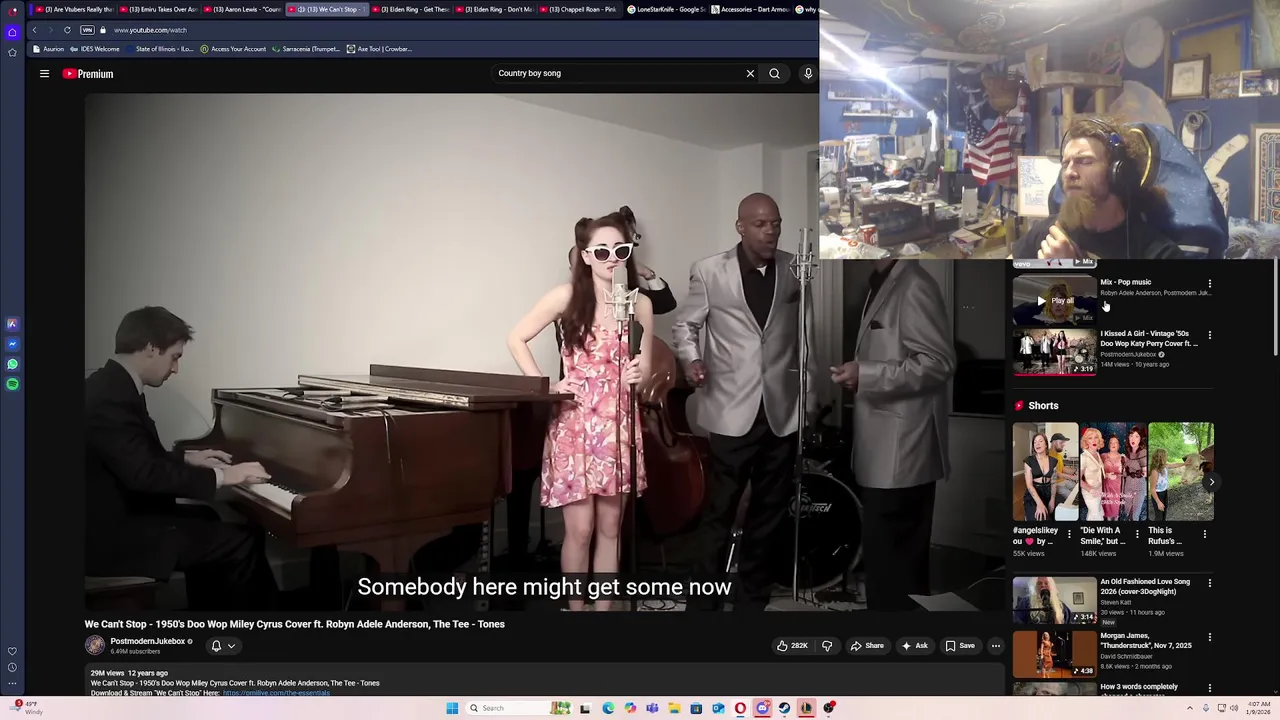
Task: Open options for 'How 3 words completely' video
Action: 1210,688
